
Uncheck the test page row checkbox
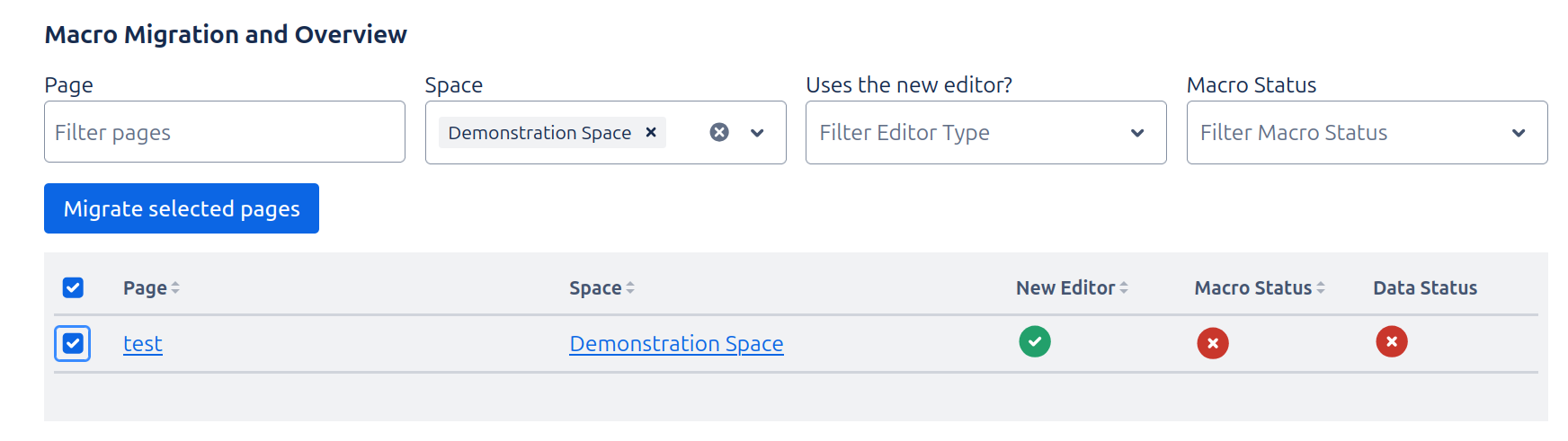(x=73, y=343)
